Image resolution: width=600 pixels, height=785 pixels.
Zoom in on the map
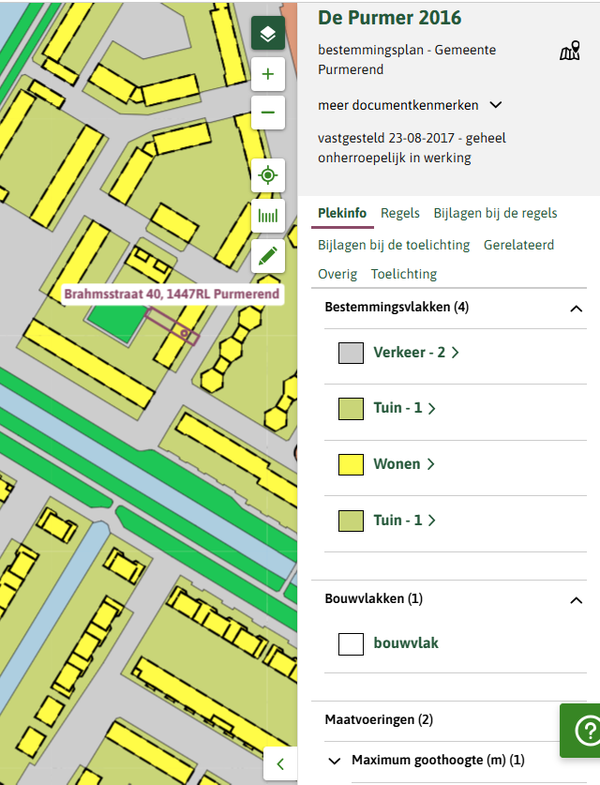pos(267,74)
